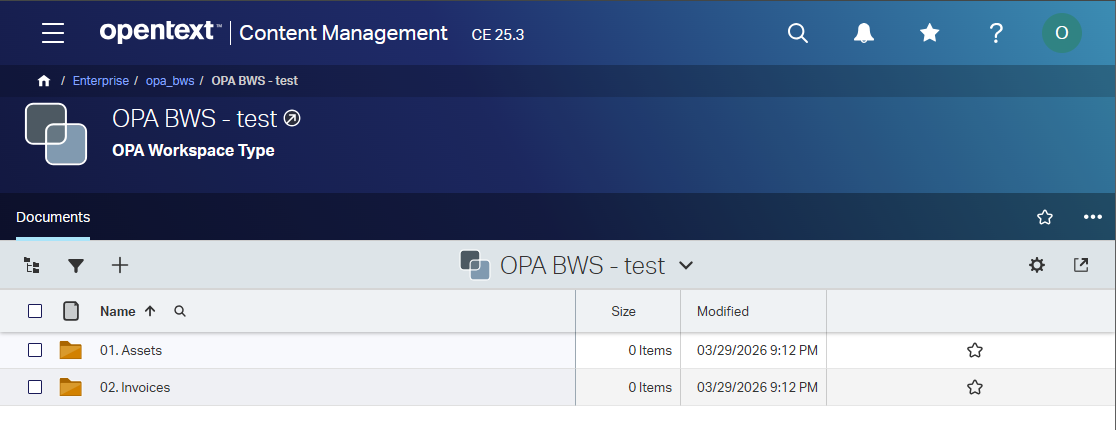Open the help question mark

996,33
